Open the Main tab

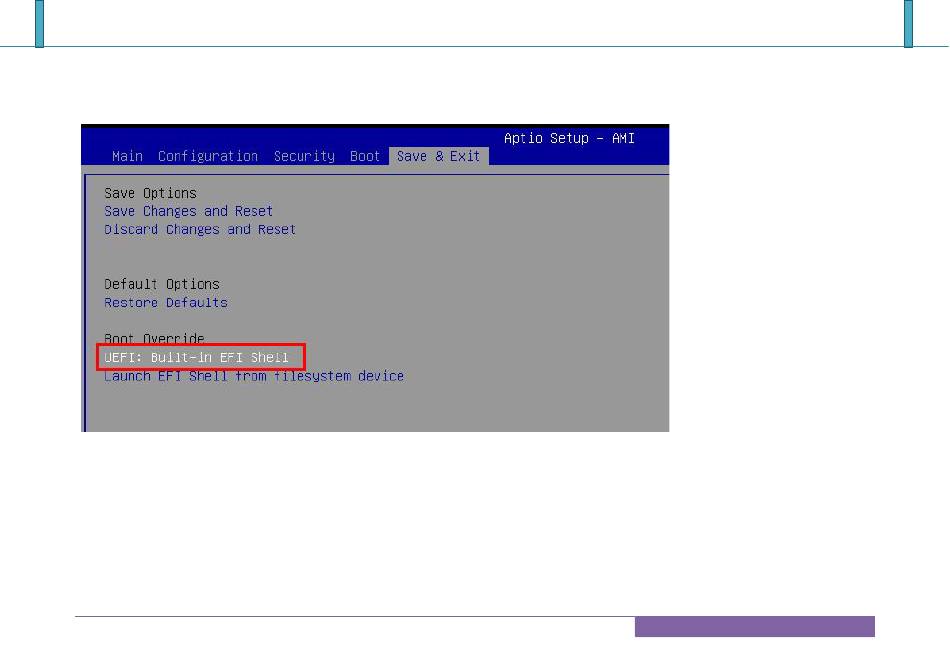[x=127, y=156]
